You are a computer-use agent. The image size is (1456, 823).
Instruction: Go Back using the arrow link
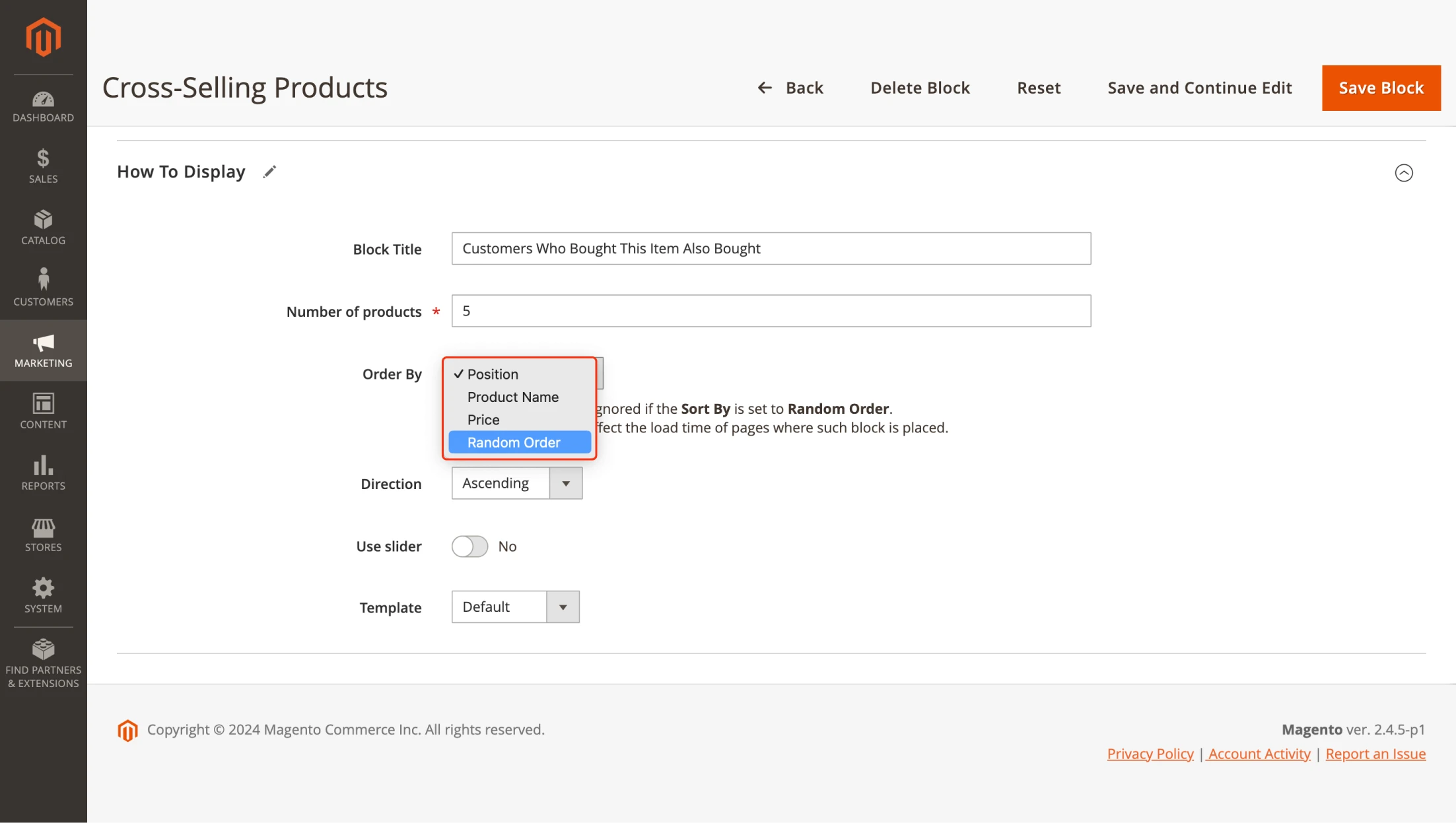(x=790, y=87)
